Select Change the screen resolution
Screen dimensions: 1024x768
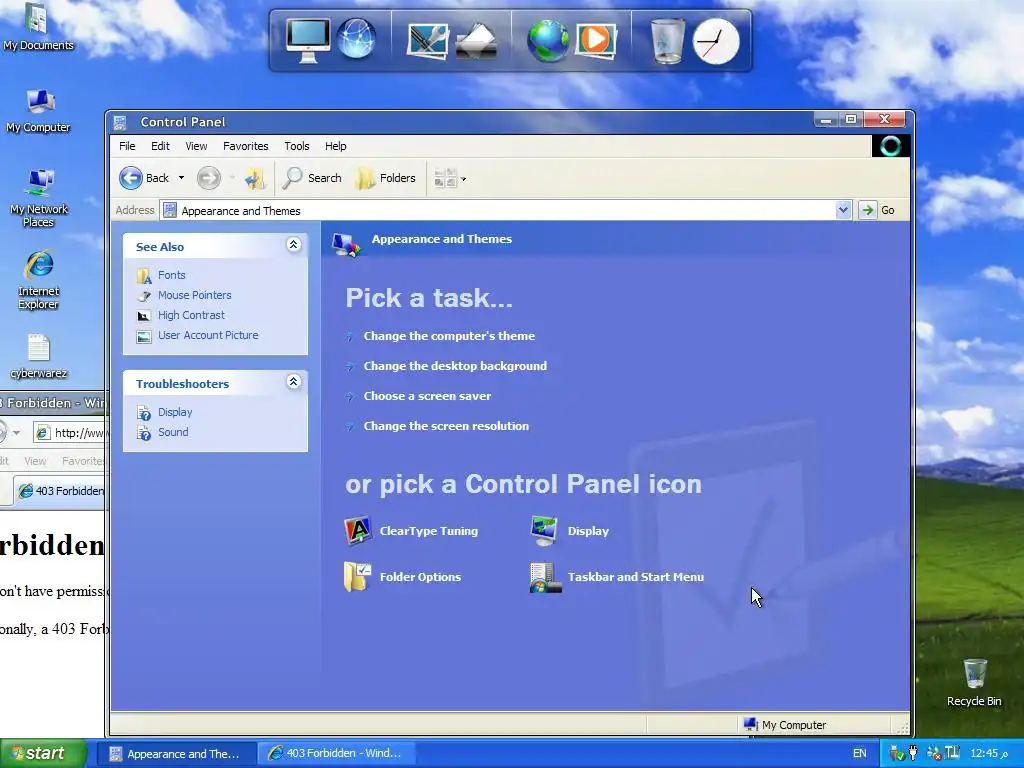click(x=446, y=426)
